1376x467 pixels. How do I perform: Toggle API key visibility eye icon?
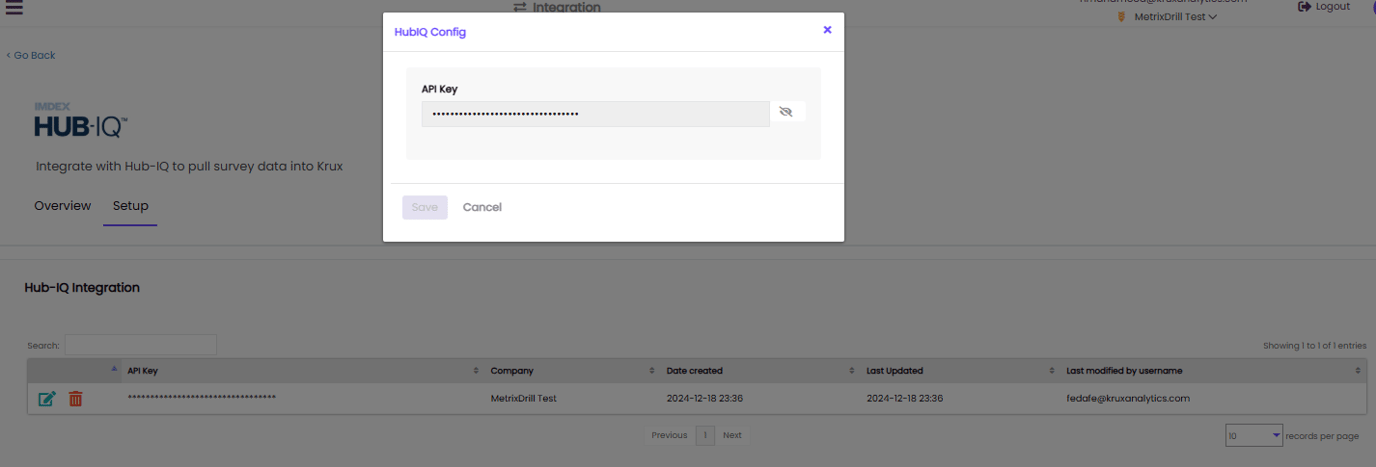pyautogui.click(x=786, y=112)
